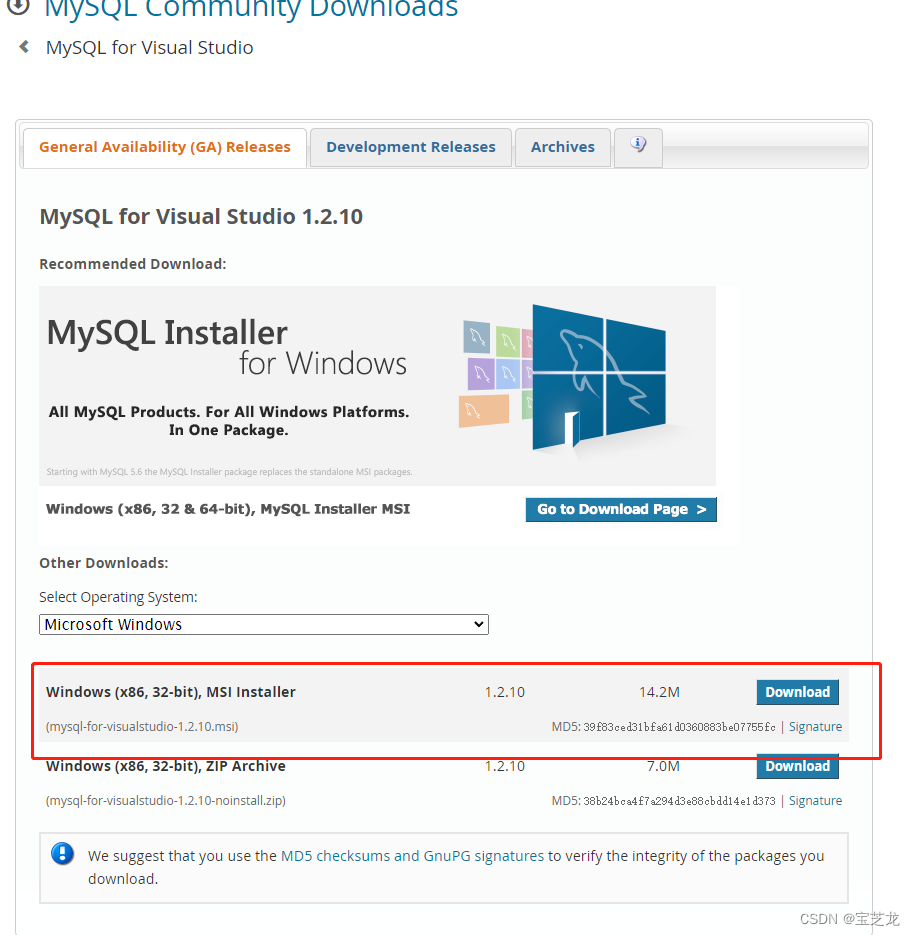The width and height of the screenshot is (915, 935).
Task: Switch to the Development Releases tab
Action: pyautogui.click(x=410, y=146)
